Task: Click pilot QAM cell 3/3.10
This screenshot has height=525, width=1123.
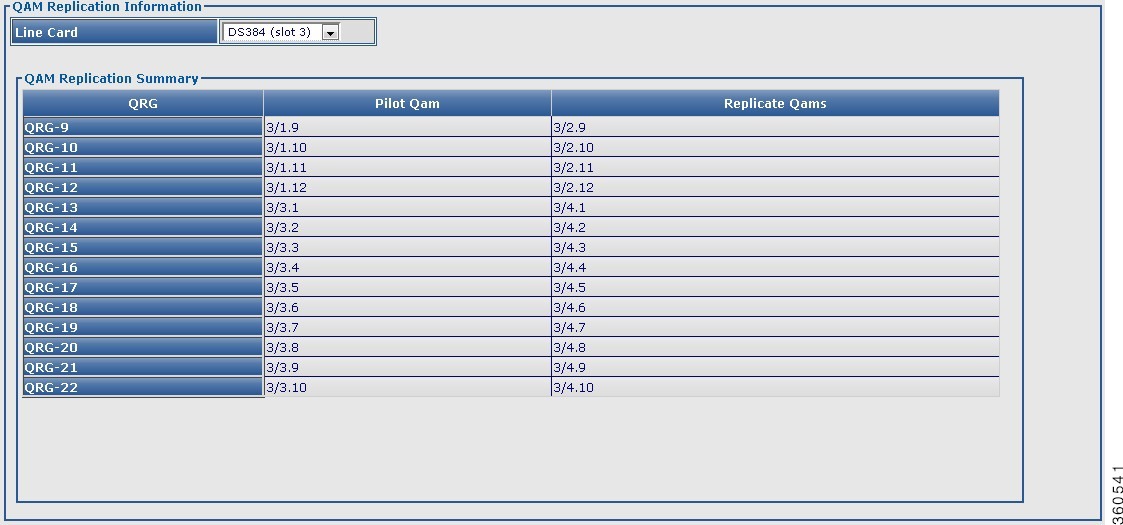Action: click(408, 387)
